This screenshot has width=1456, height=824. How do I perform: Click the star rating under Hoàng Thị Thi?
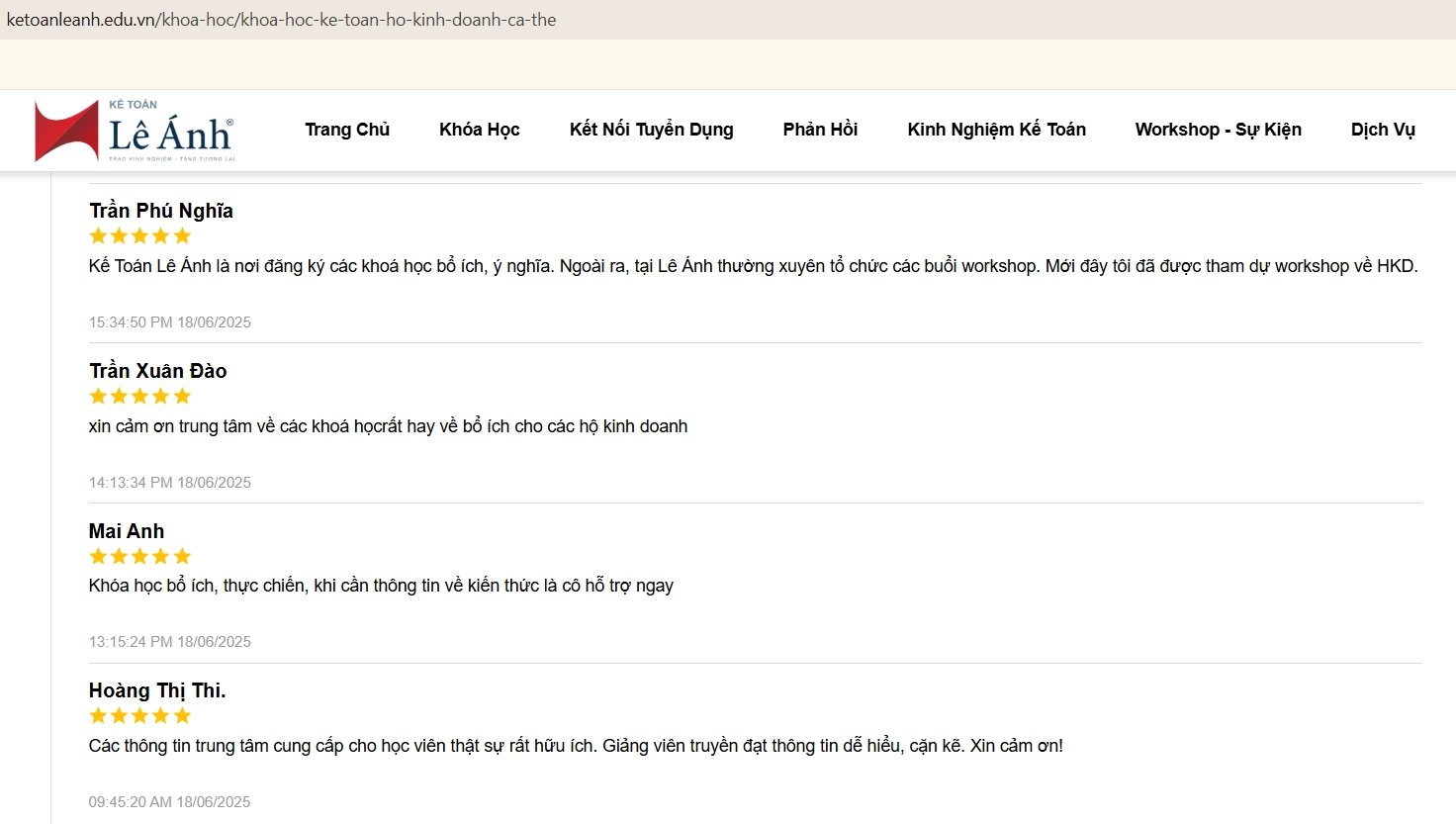tap(139, 716)
